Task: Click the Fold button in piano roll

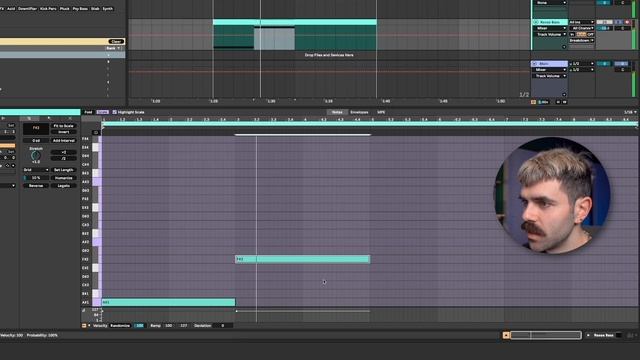Action: tap(88, 112)
